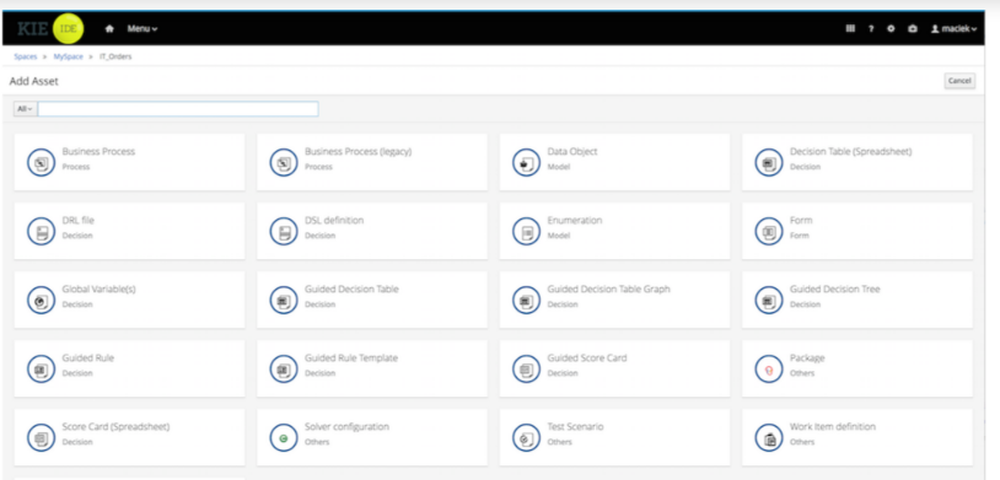Click the Work Item definition title text
Screen dimensions: 1000x480
tap(833, 427)
